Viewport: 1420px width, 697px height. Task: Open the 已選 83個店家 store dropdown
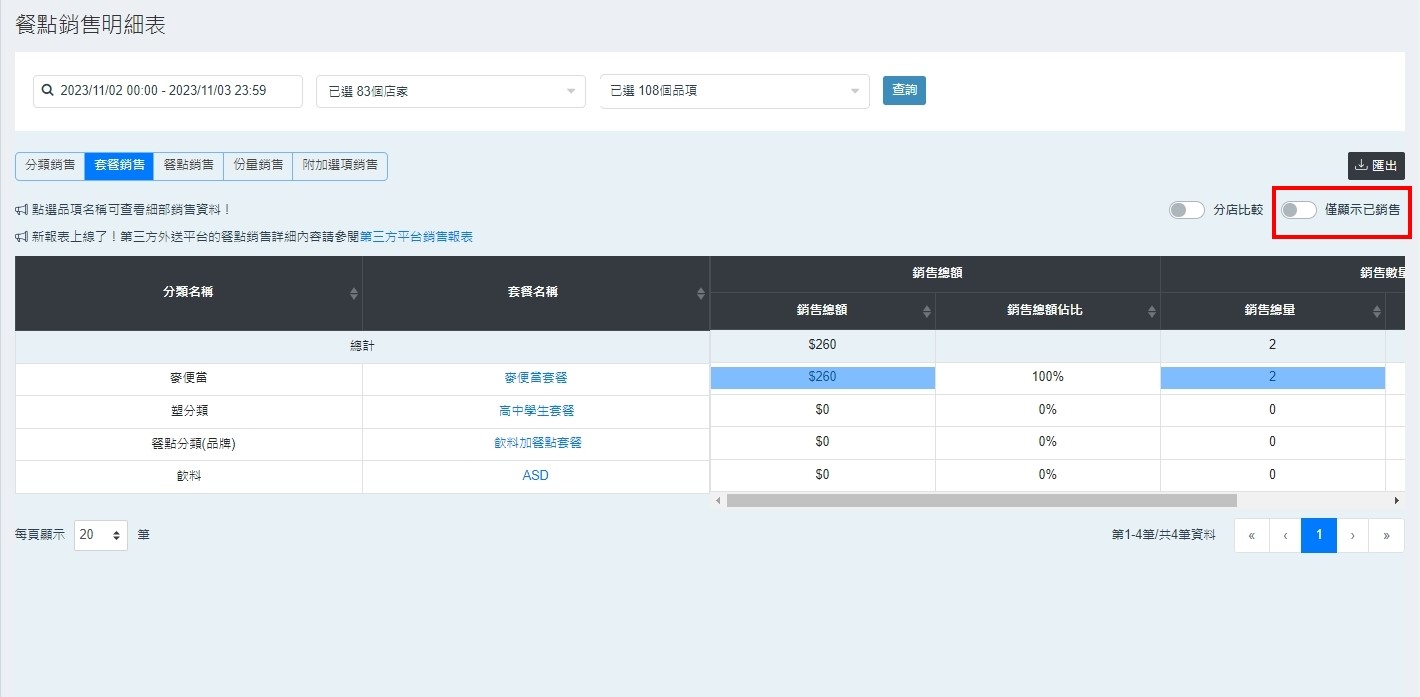click(450, 91)
